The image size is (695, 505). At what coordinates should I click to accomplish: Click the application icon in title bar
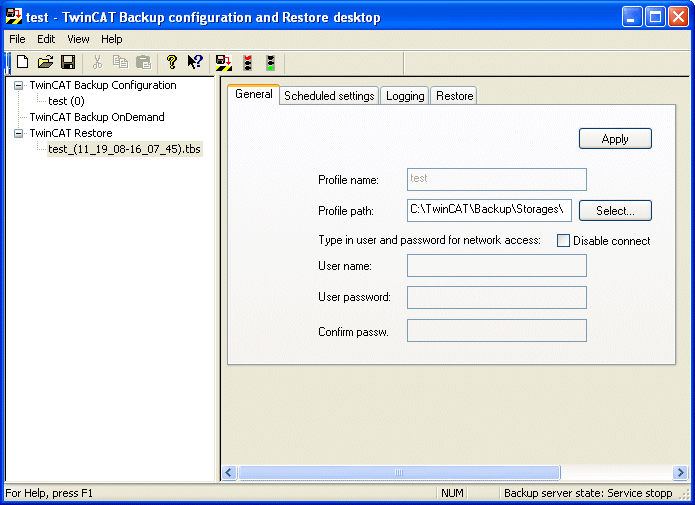(x=14, y=16)
